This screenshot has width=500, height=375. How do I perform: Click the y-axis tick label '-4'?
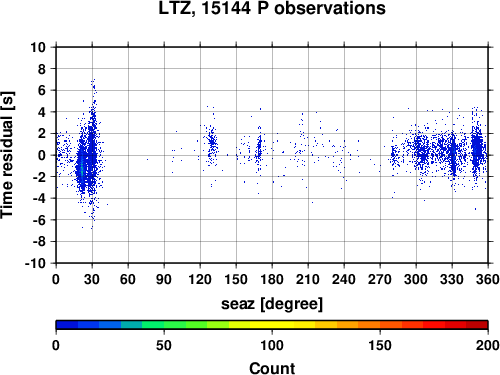[39, 198]
